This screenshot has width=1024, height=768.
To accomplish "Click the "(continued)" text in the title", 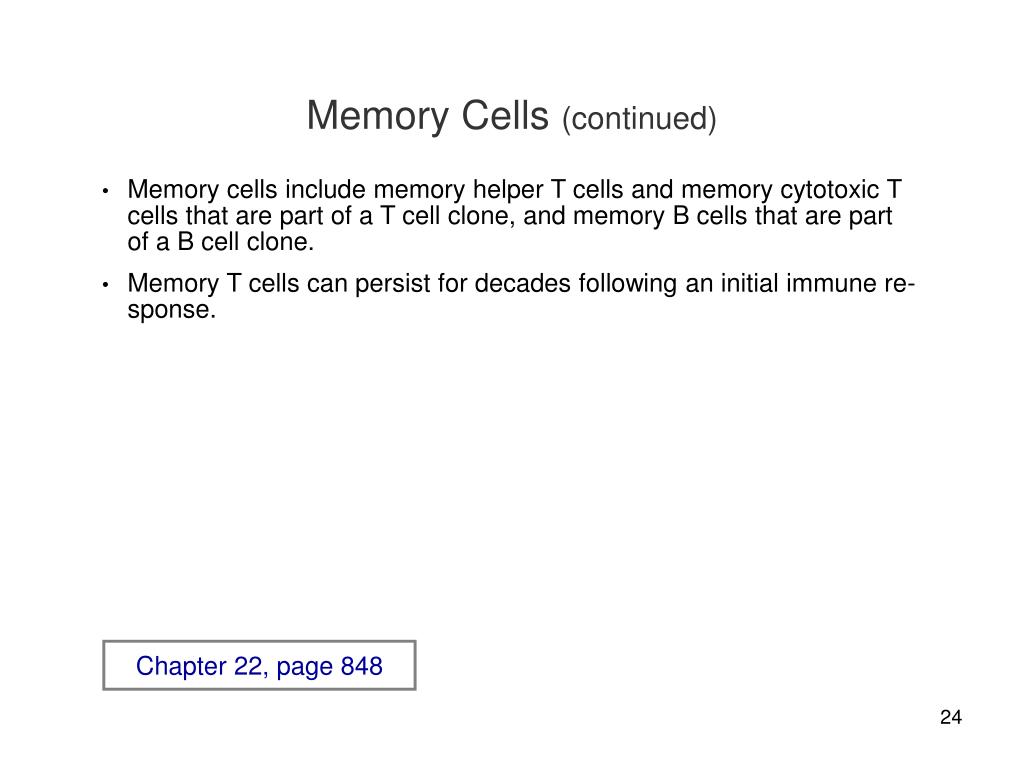I will click(639, 119).
